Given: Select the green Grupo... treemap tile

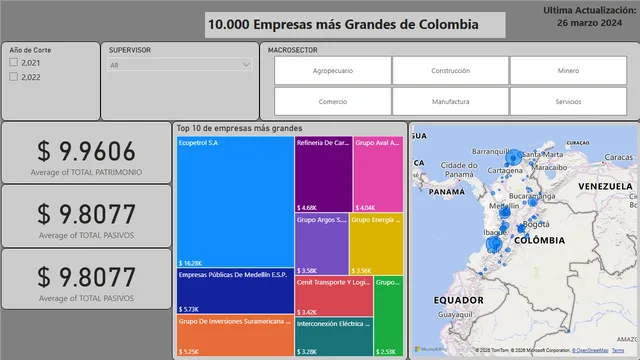Looking at the screenshot, I should 389,316.
